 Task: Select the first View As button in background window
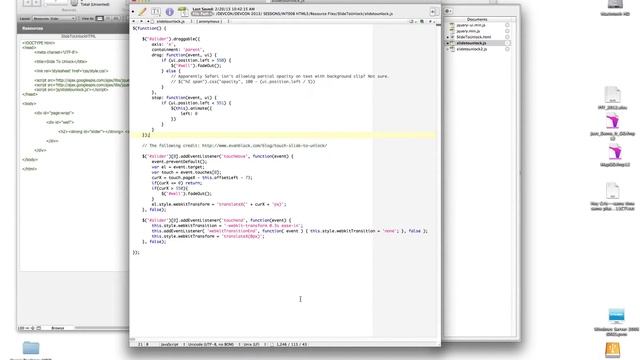coord(100,18)
